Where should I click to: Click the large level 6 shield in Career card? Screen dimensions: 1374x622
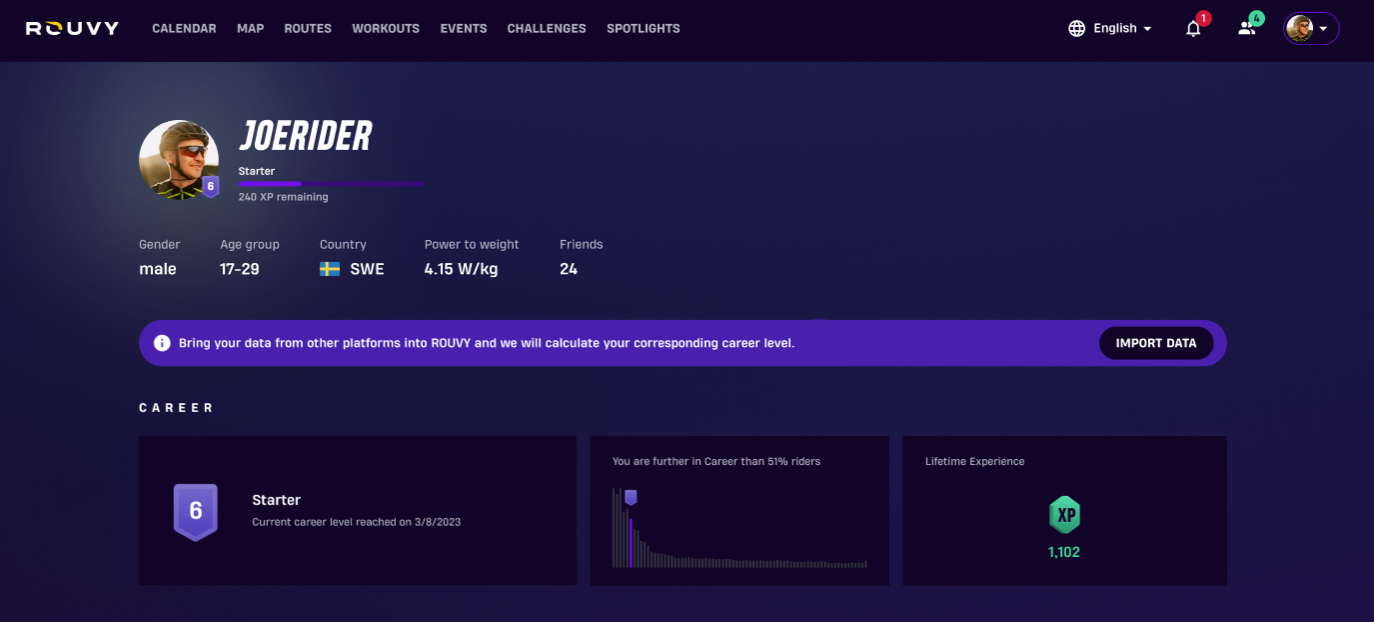click(196, 512)
